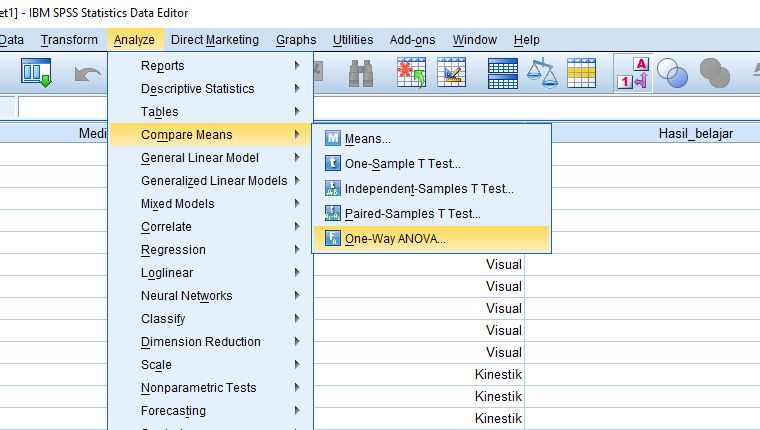Click the Split File toolbar icon
Viewport: 760px width, 430px height.
[x=503, y=74]
